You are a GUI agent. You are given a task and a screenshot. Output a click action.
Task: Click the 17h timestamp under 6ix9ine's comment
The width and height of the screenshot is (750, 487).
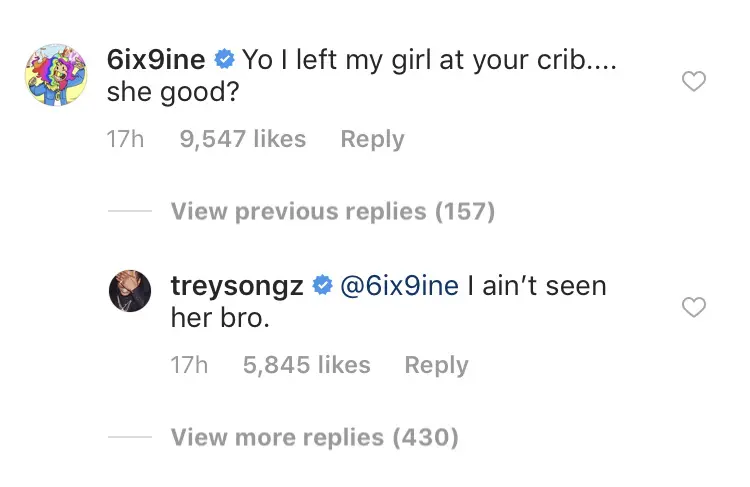(x=125, y=140)
